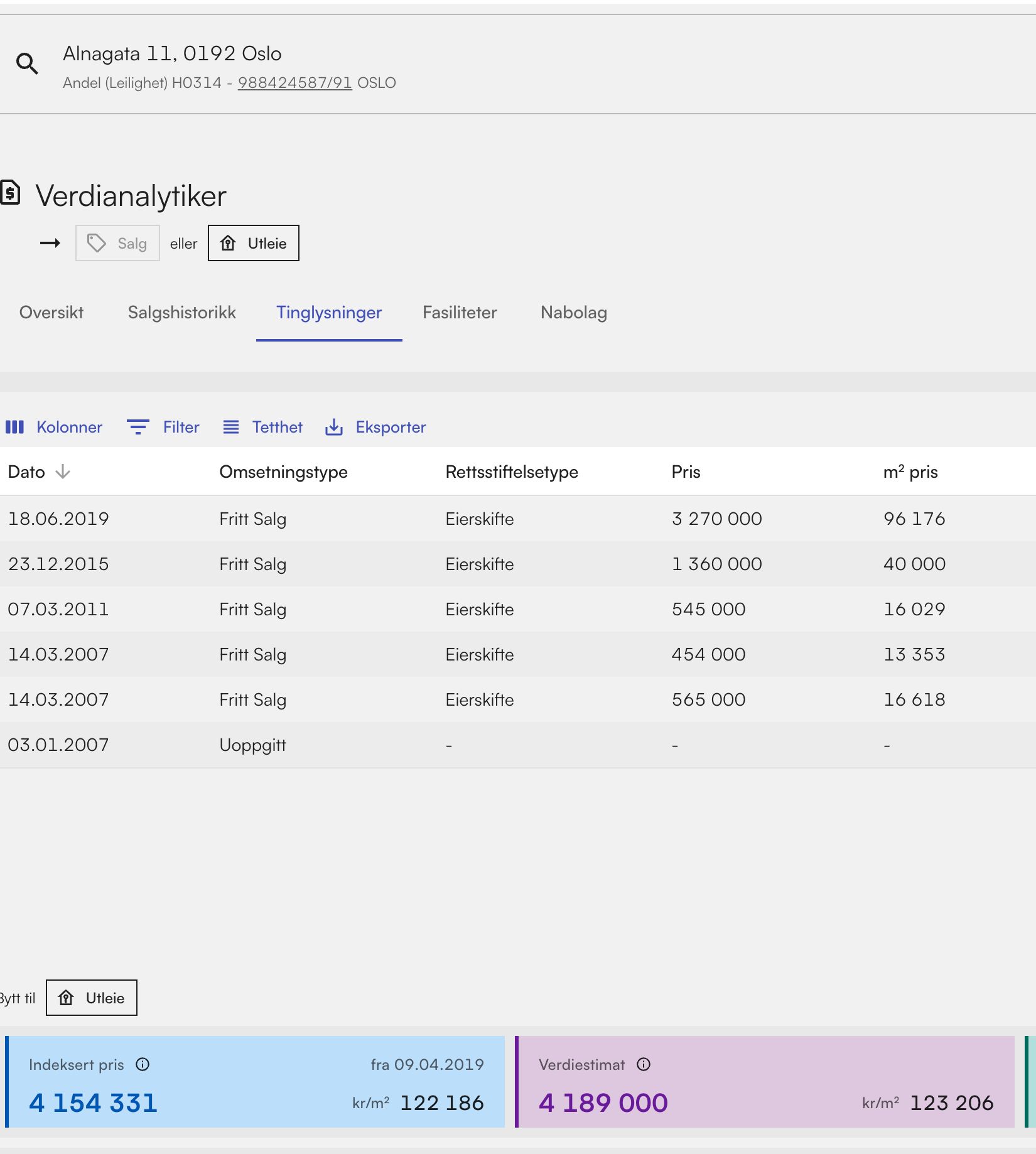The height and width of the screenshot is (1154, 1036).
Task: Click the search magnifier icon
Action: pos(27,63)
